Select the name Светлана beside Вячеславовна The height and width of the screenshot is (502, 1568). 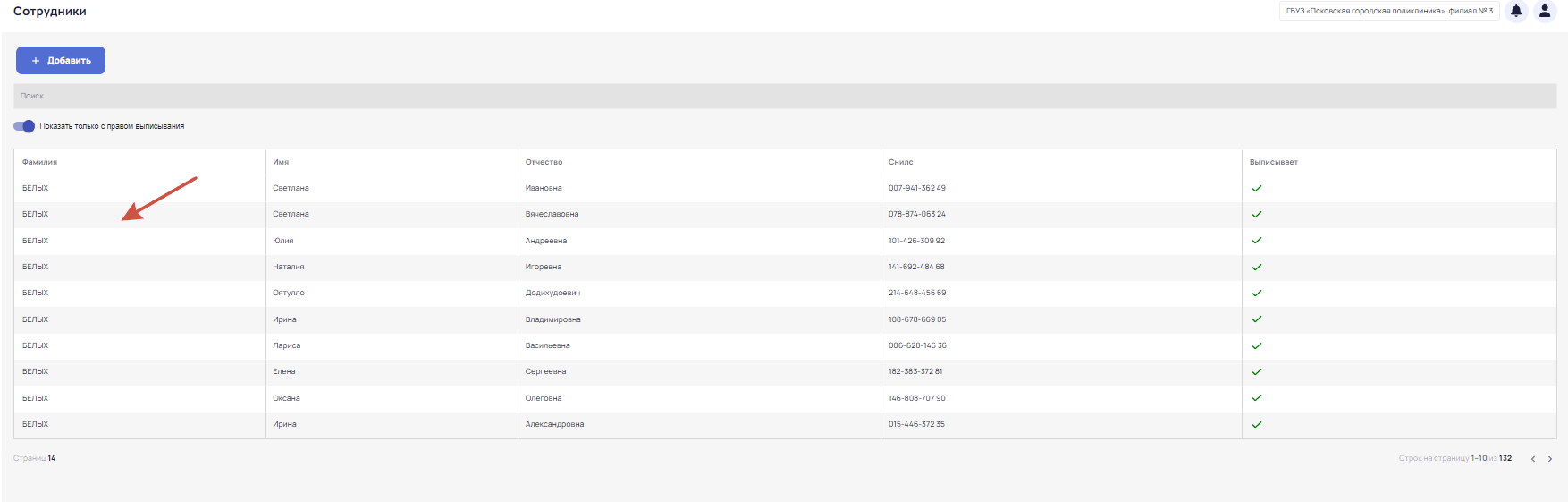click(x=291, y=214)
